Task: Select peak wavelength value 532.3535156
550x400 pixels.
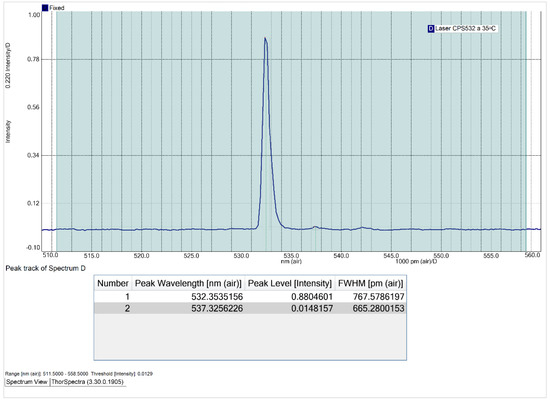Action: click(x=217, y=297)
